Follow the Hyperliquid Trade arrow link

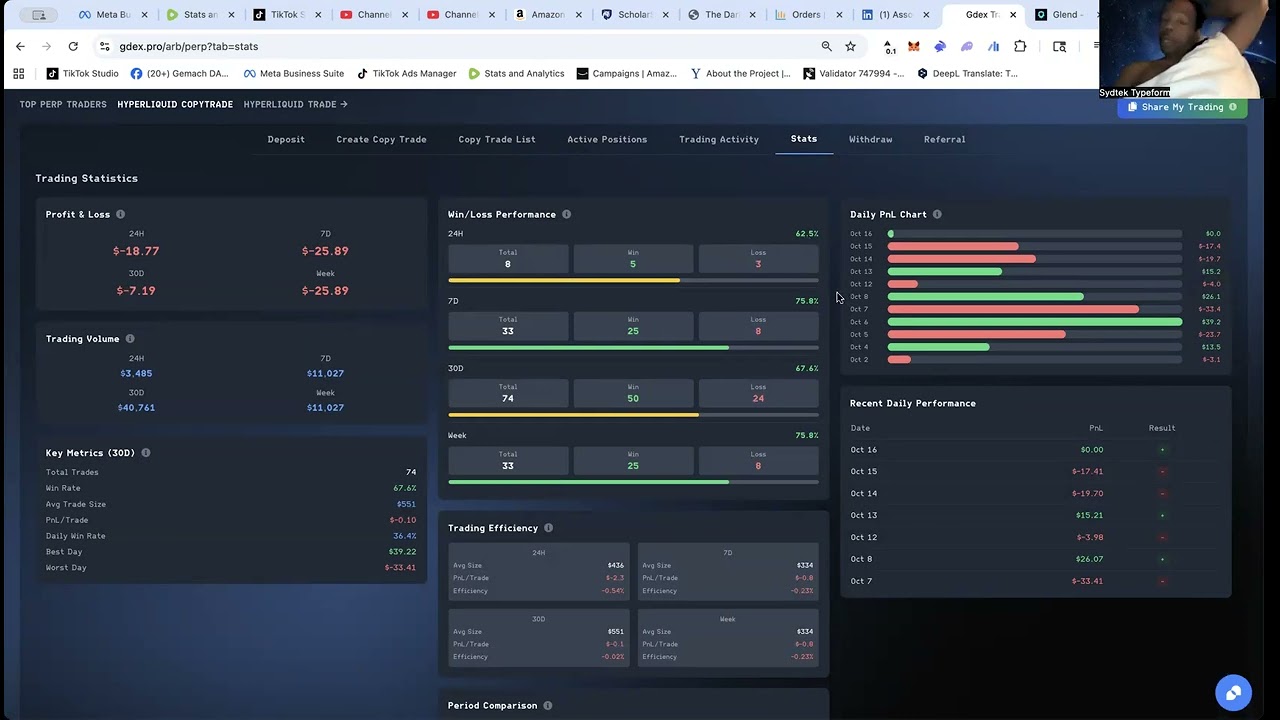(296, 104)
